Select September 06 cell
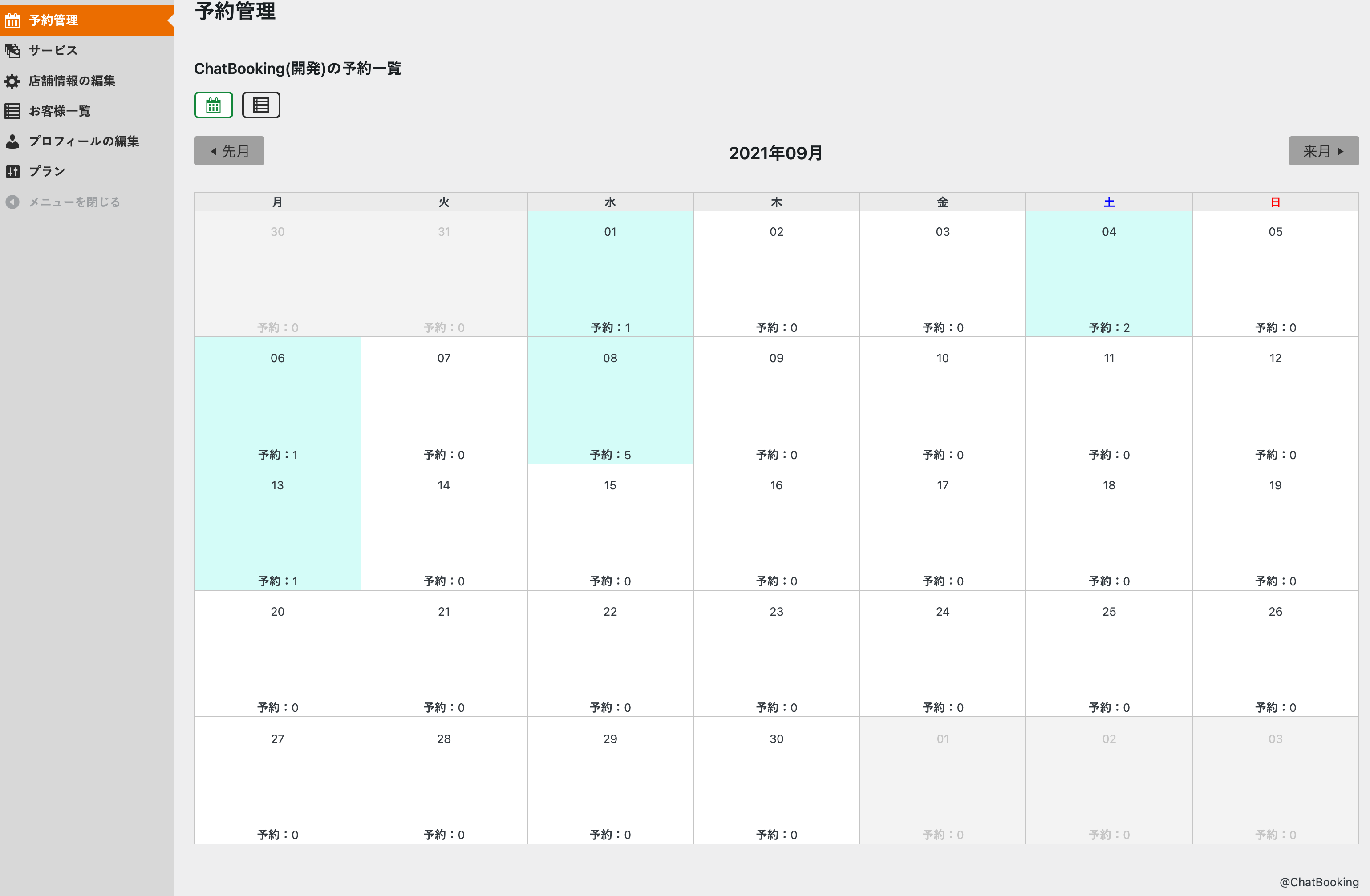Viewport: 1370px width, 896px height. point(277,400)
